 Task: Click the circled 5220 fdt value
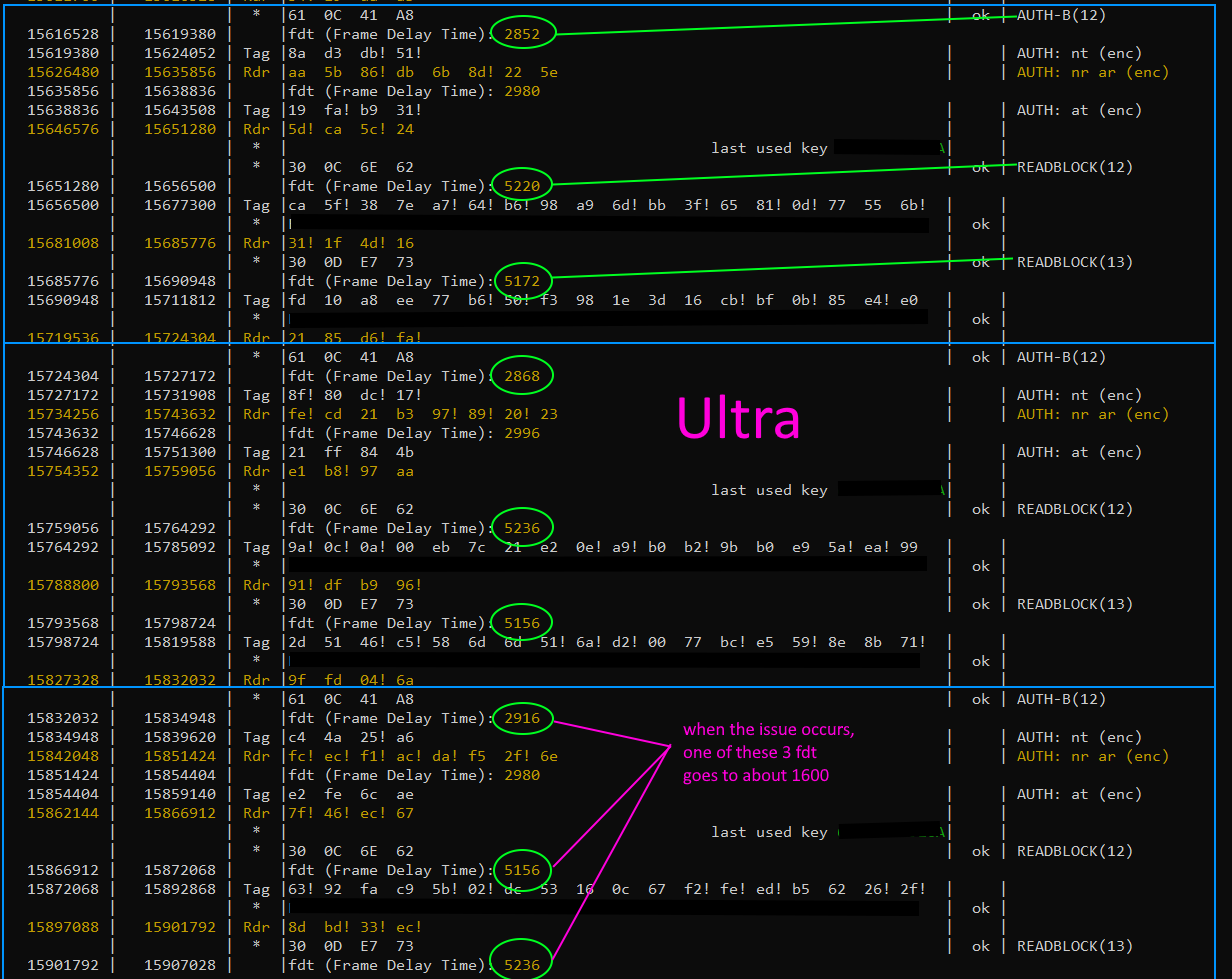522,185
